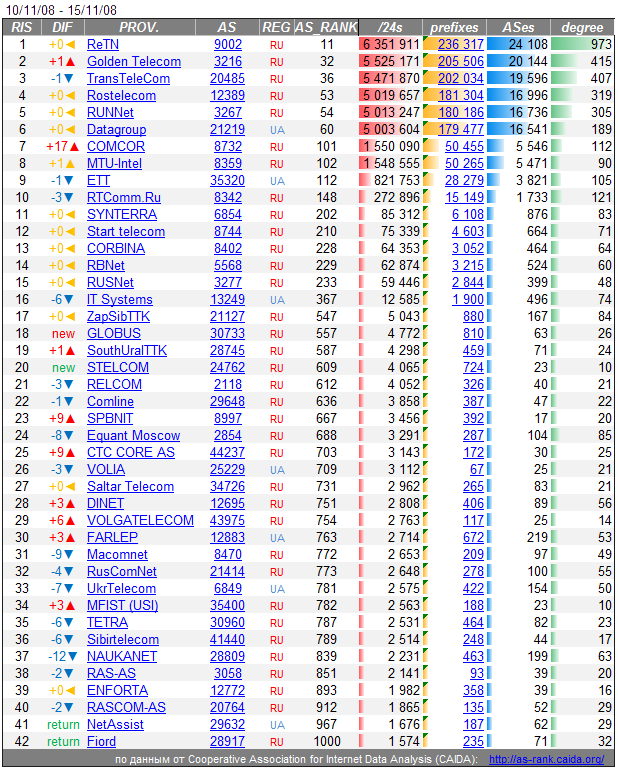This screenshot has width=618, height=769.
Task: Open the ETT provider link
Action: coord(99,180)
